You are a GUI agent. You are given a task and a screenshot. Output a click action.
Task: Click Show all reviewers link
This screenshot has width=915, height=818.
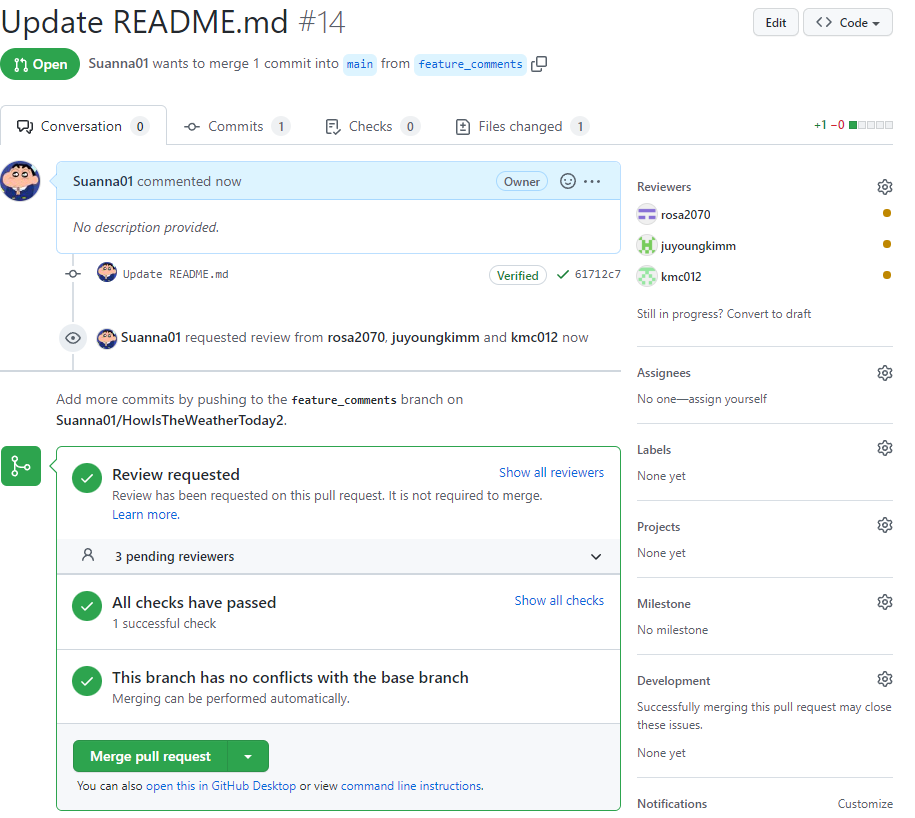tap(551, 473)
